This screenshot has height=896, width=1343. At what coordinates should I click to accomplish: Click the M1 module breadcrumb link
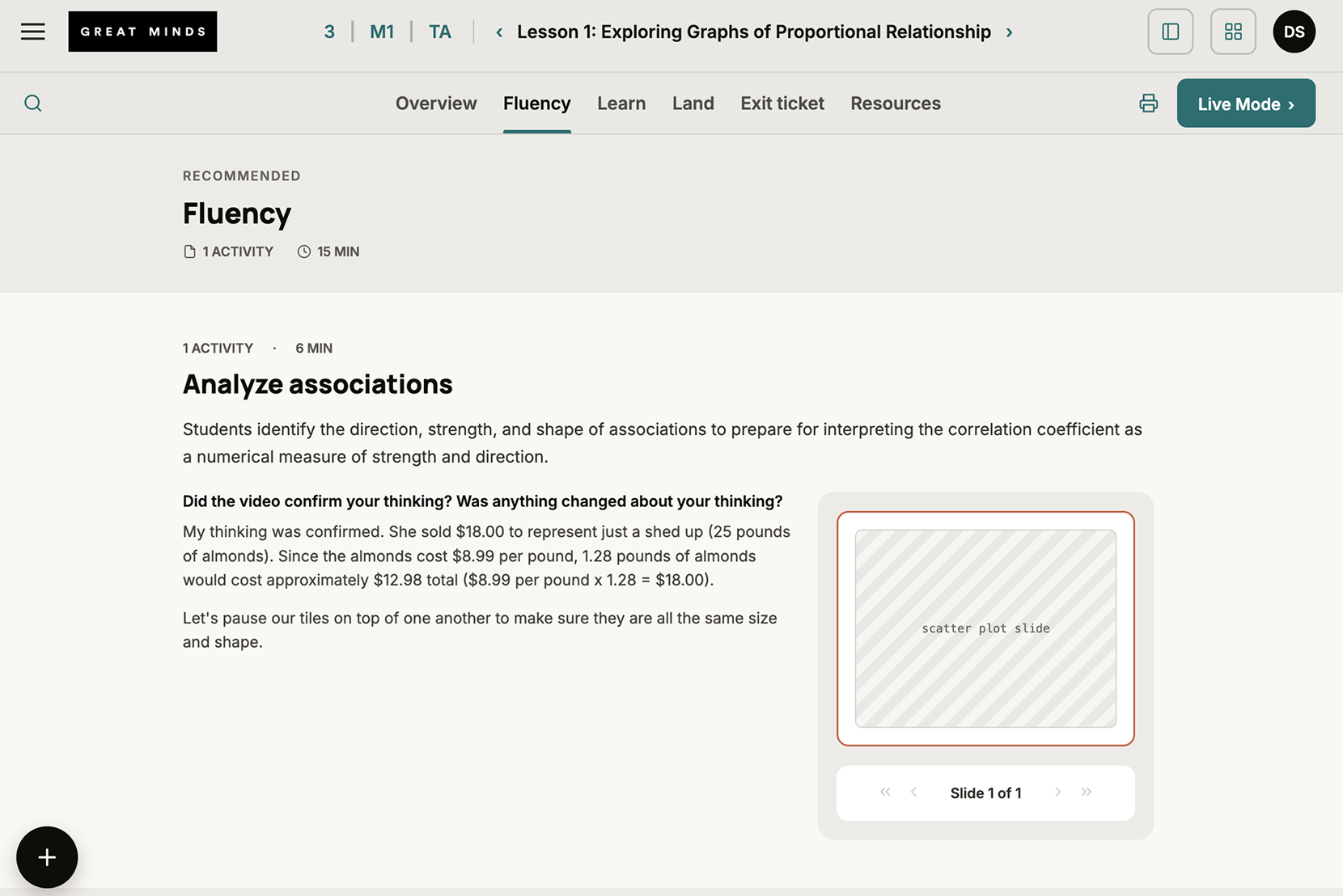382,32
